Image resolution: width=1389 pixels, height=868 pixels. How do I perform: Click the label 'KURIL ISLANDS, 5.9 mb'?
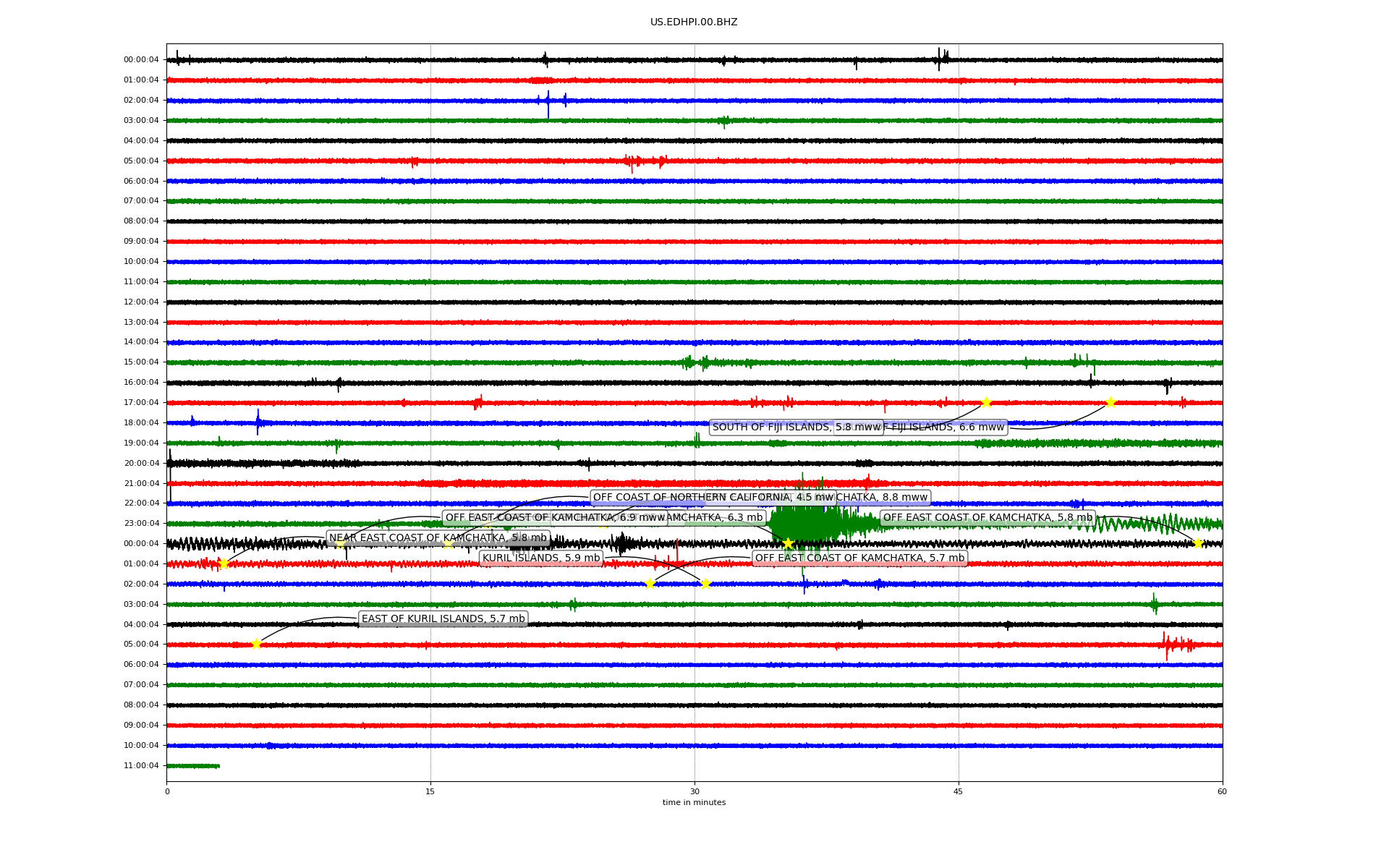[x=541, y=558]
